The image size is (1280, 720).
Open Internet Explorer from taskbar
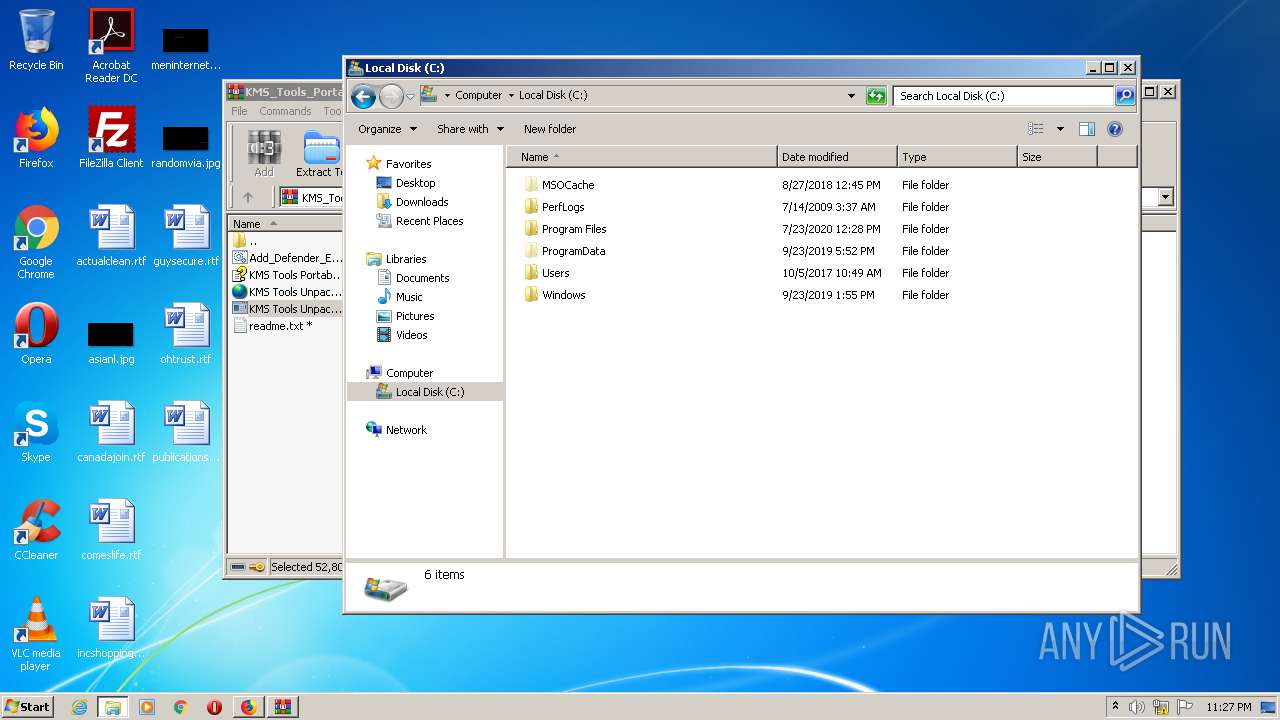pyautogui.click(x=79, y=707)
